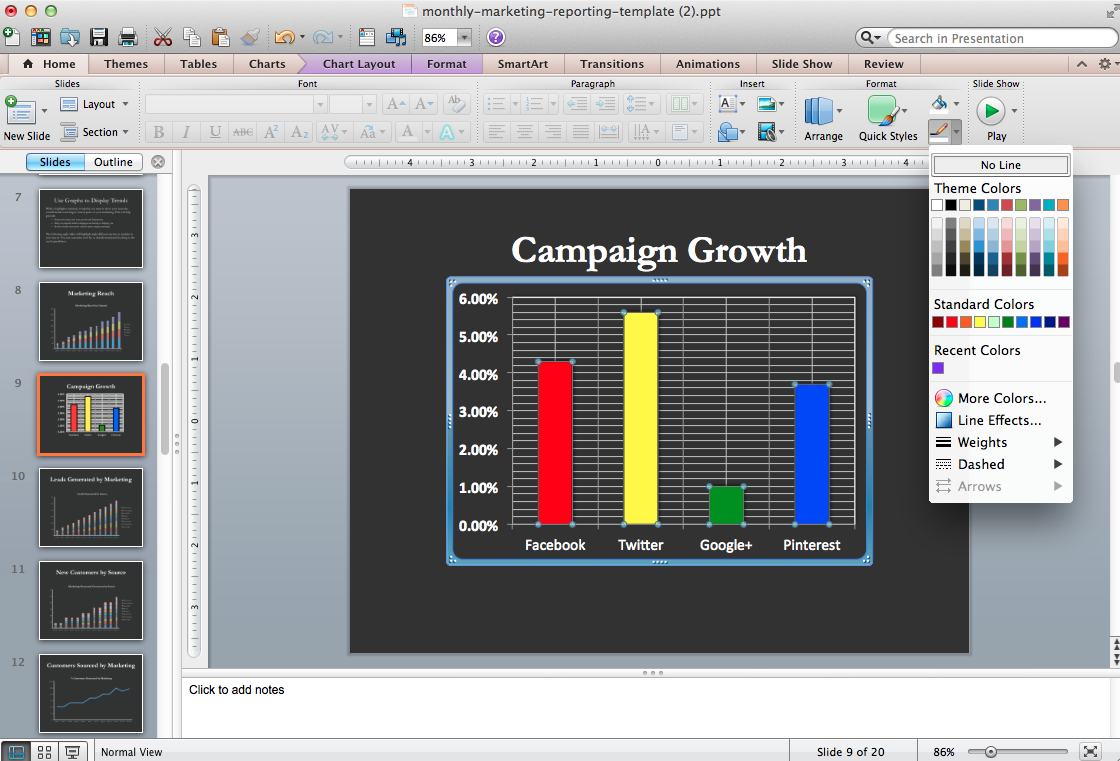Viewport: 1120px width, 761px height.
Task: Save the presentation with the floppy disk icon
Action: point(99,37)
